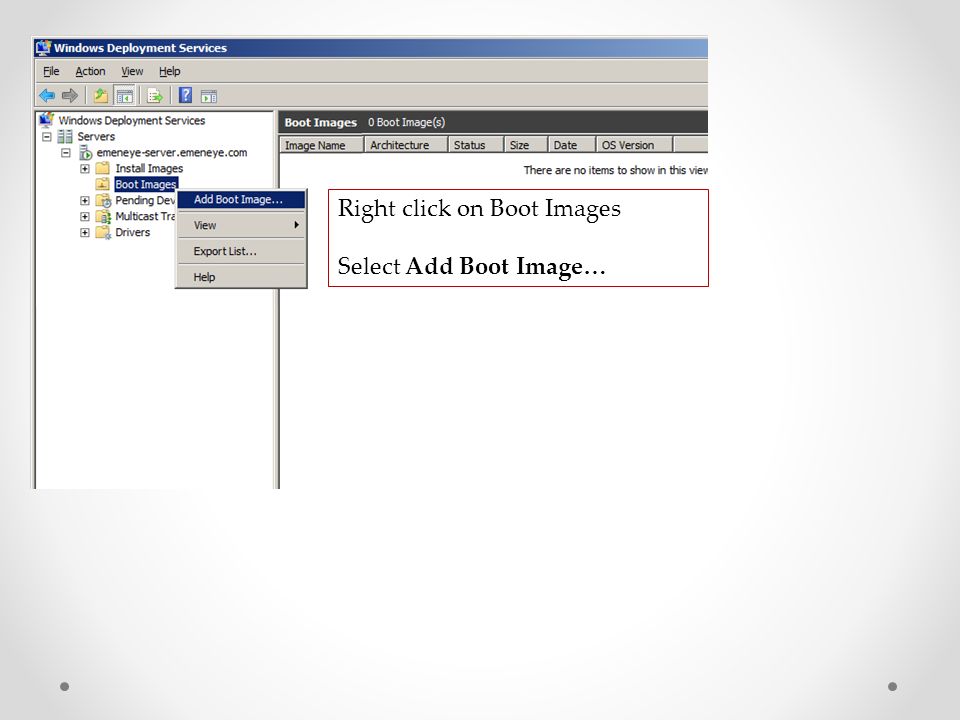Click the "0 Boot Image(s)" count text
The width and height of the screenshot is (960, 720).
point(407,122)
